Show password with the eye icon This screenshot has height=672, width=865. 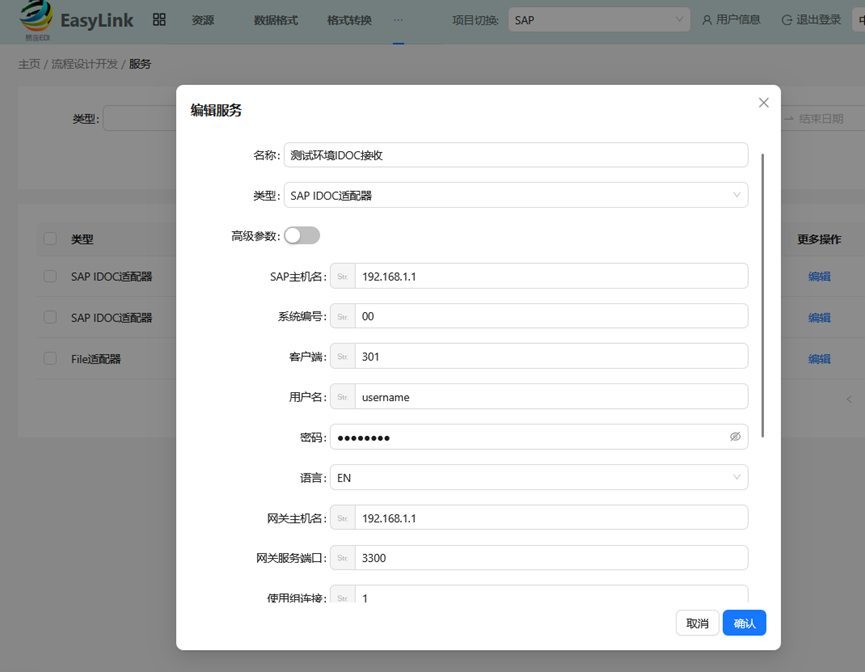(735, 437)
